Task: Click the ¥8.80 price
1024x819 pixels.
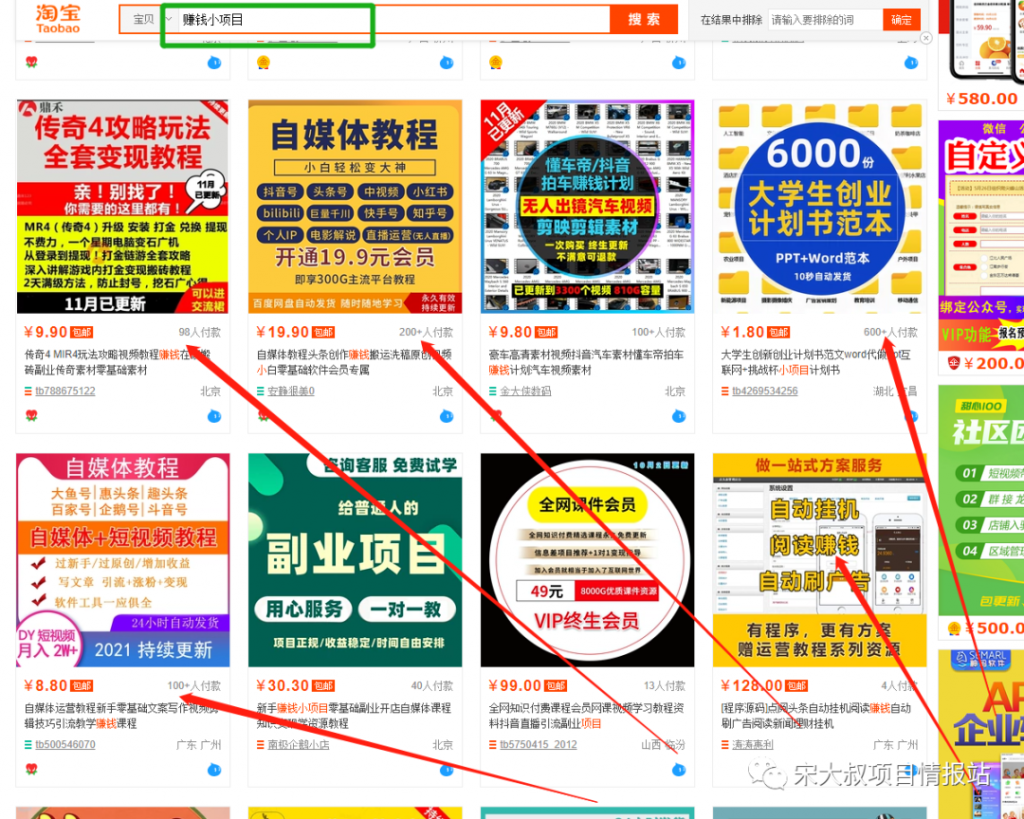Action: [x=46, y=686]
